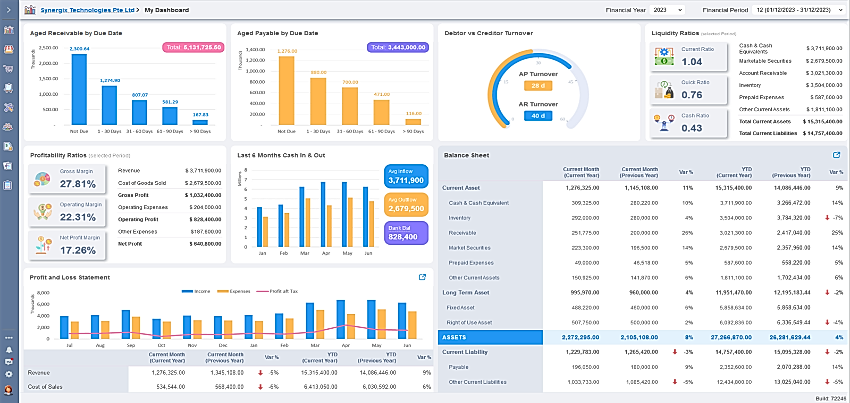Open the settings gear in sidebar

click(8, 374)
